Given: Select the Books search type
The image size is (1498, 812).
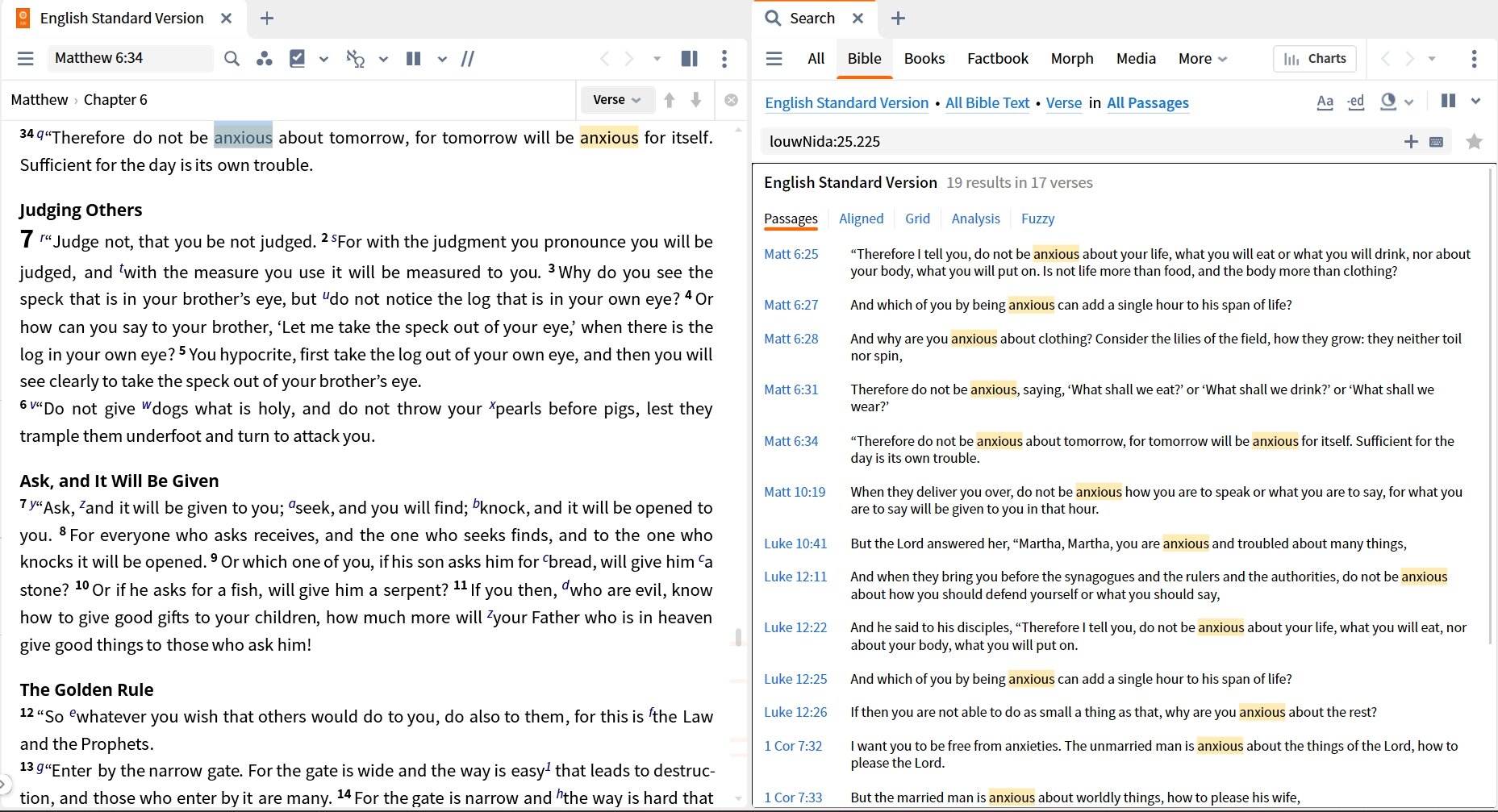Looking at the screenshot, I should tap(924, 58).
